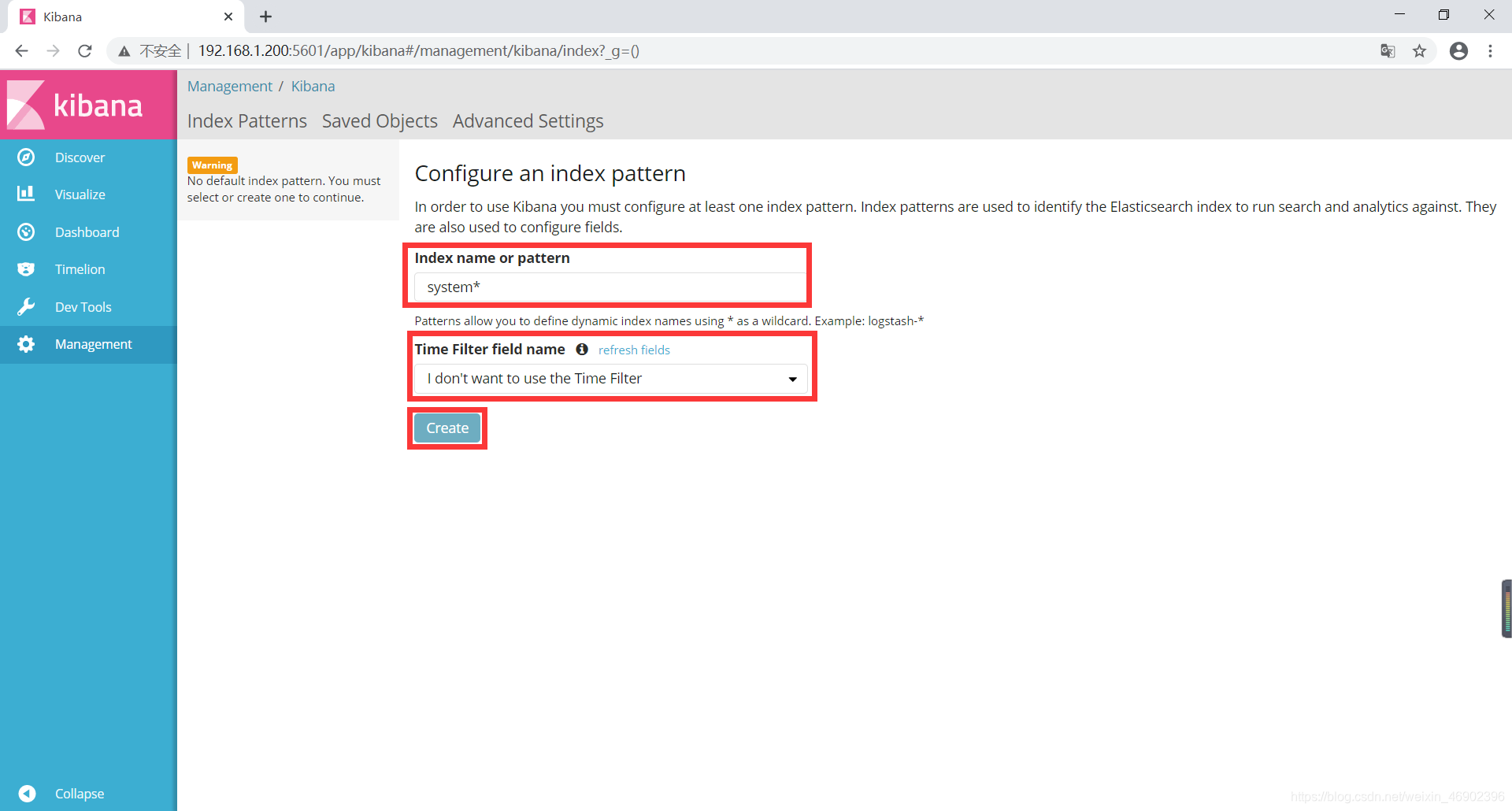Open the browser profile avatar
Screen dimensions: 1512x811
click(1458, 51)
